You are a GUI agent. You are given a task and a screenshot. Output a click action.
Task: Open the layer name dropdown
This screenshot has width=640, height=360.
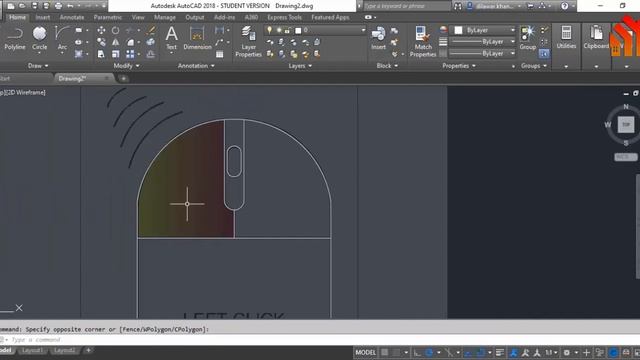pyautogui.click(x=315, y=30)
